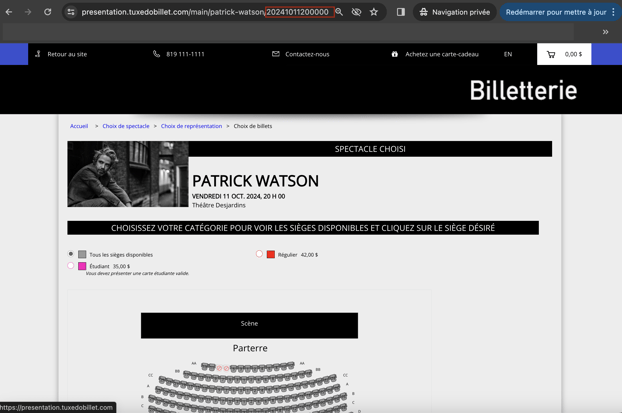
Task: Click the Scène stage block
Action: 249,325
